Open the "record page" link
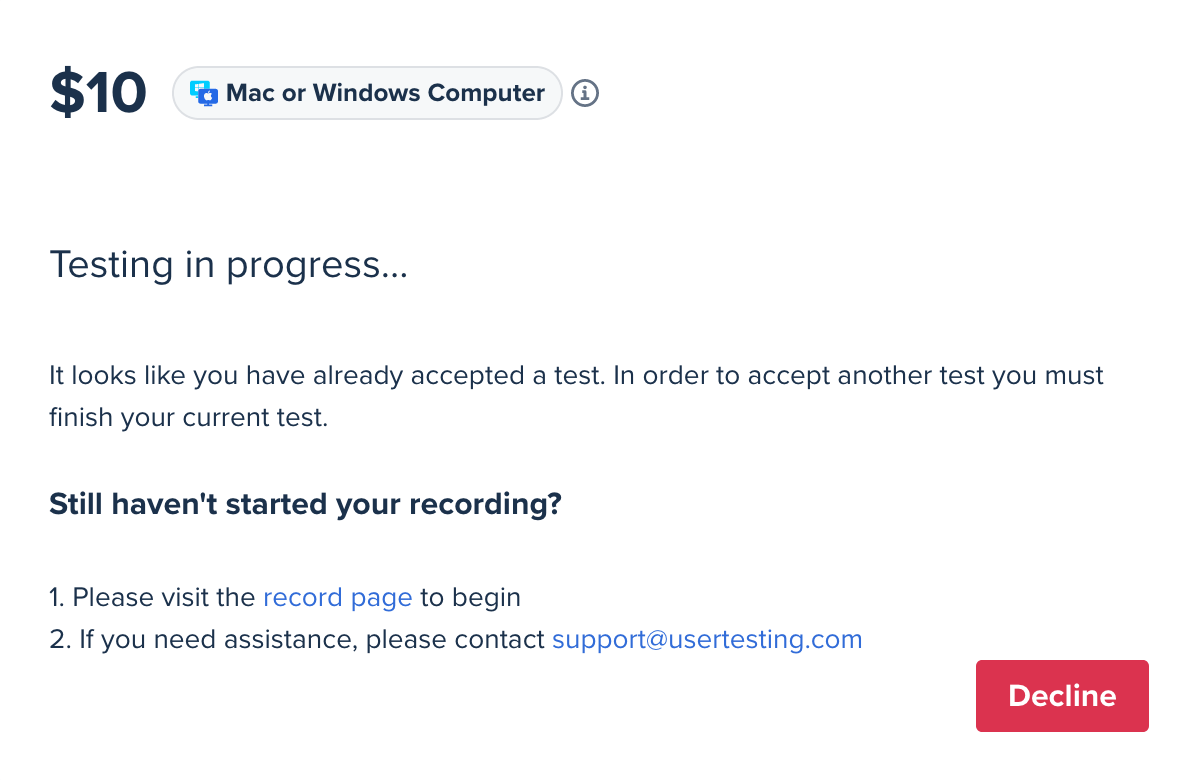Viewport: 1194px width, 780px height. (337, 598)
